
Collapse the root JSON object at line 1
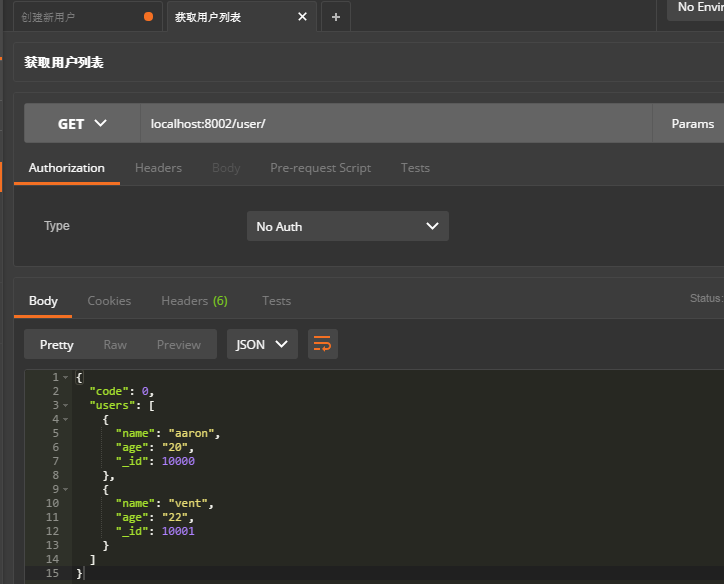pos(66,377)
